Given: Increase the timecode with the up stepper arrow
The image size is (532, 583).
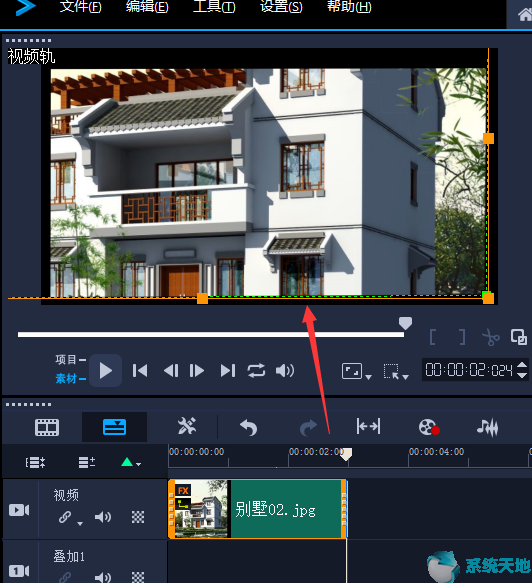Looking at the screenshot, I should [x=522, y=365].
